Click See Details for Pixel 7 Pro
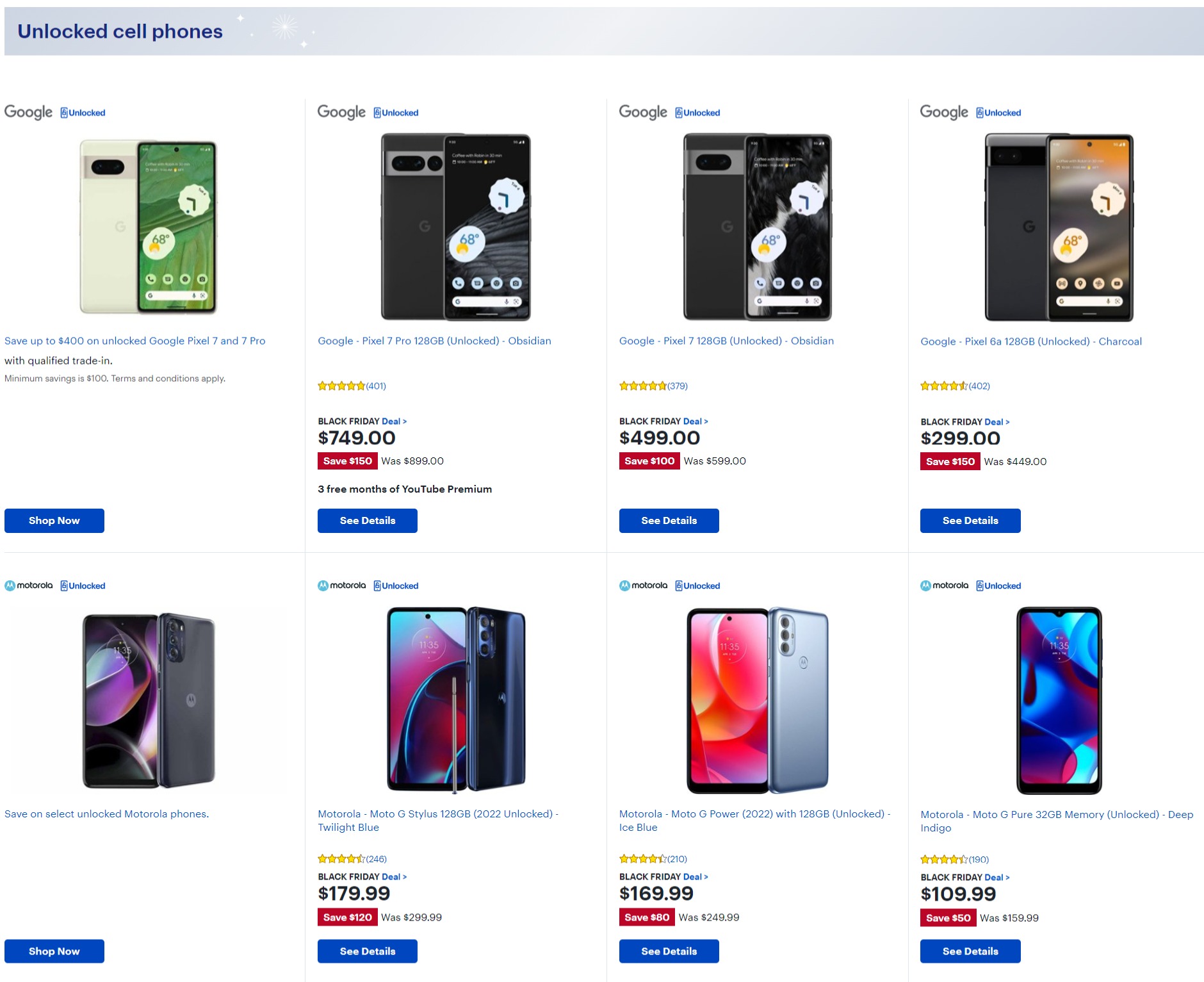 point(368,521)
